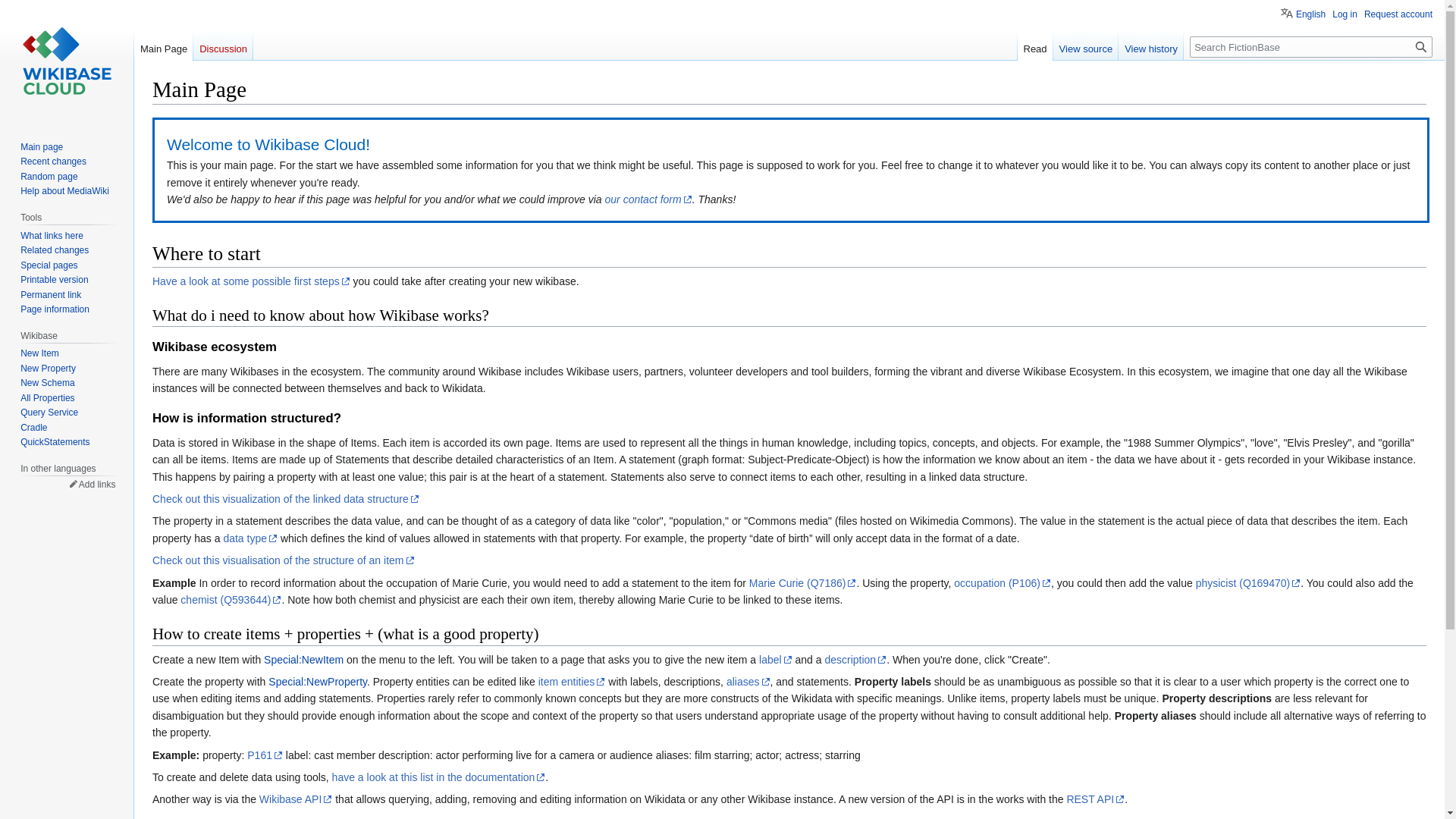The image size is (1456, 819).
Task: Create a New Schema from sidebar
Action: (x=47, y=383)
